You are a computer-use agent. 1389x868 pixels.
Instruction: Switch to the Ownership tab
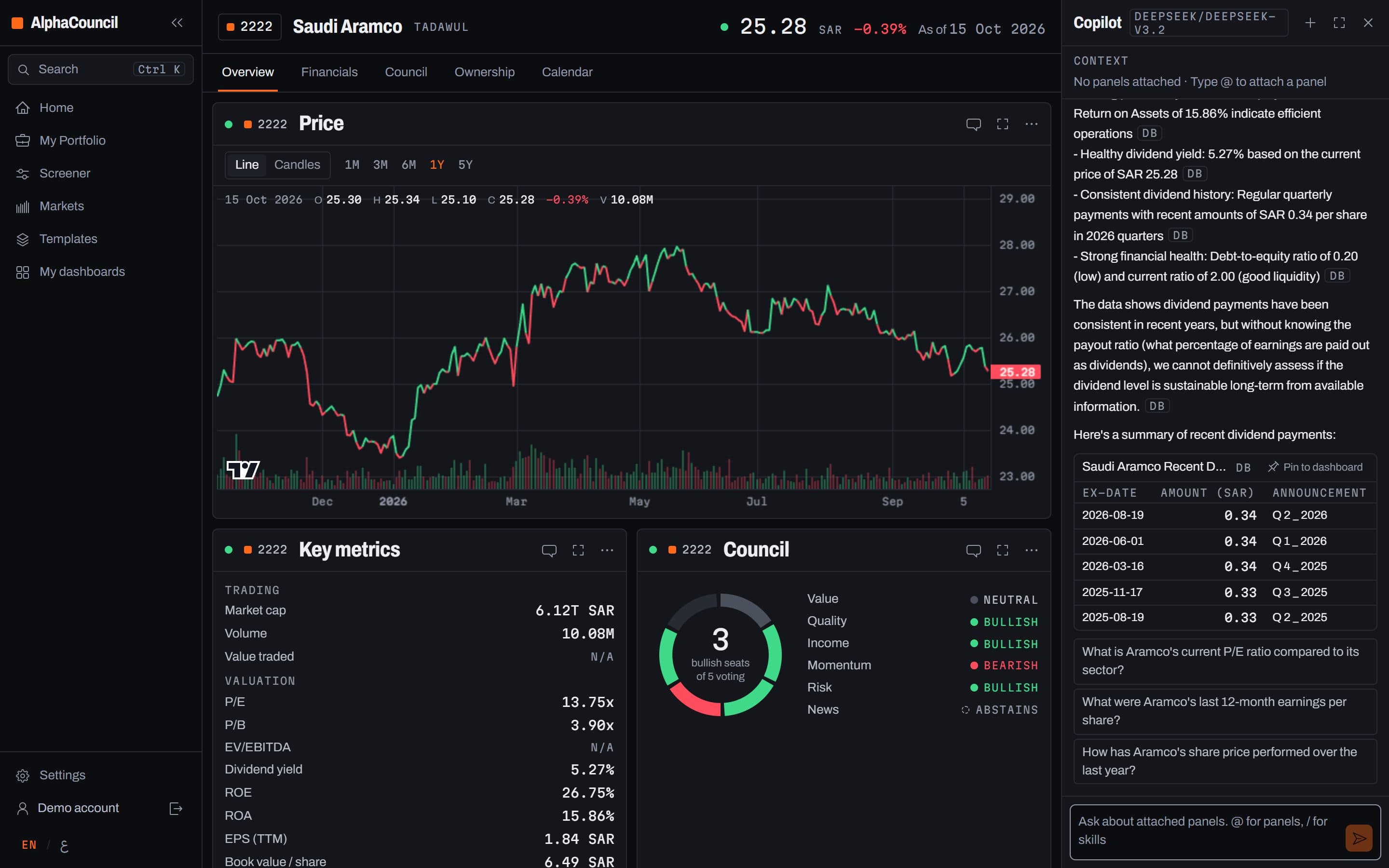pyautogui.click(x=484, y=72)
